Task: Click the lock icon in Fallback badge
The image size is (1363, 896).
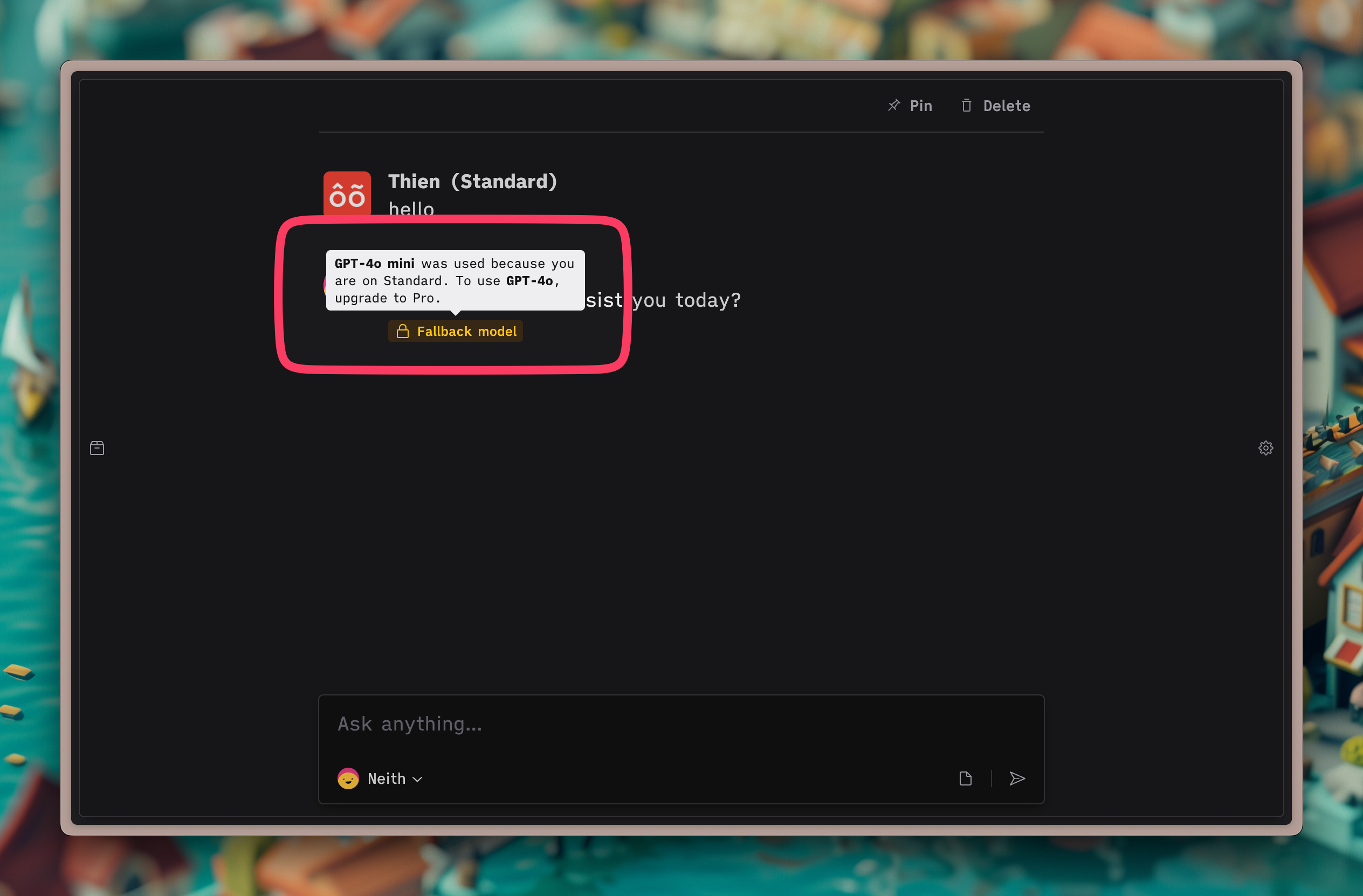Action: coord(403,331)
